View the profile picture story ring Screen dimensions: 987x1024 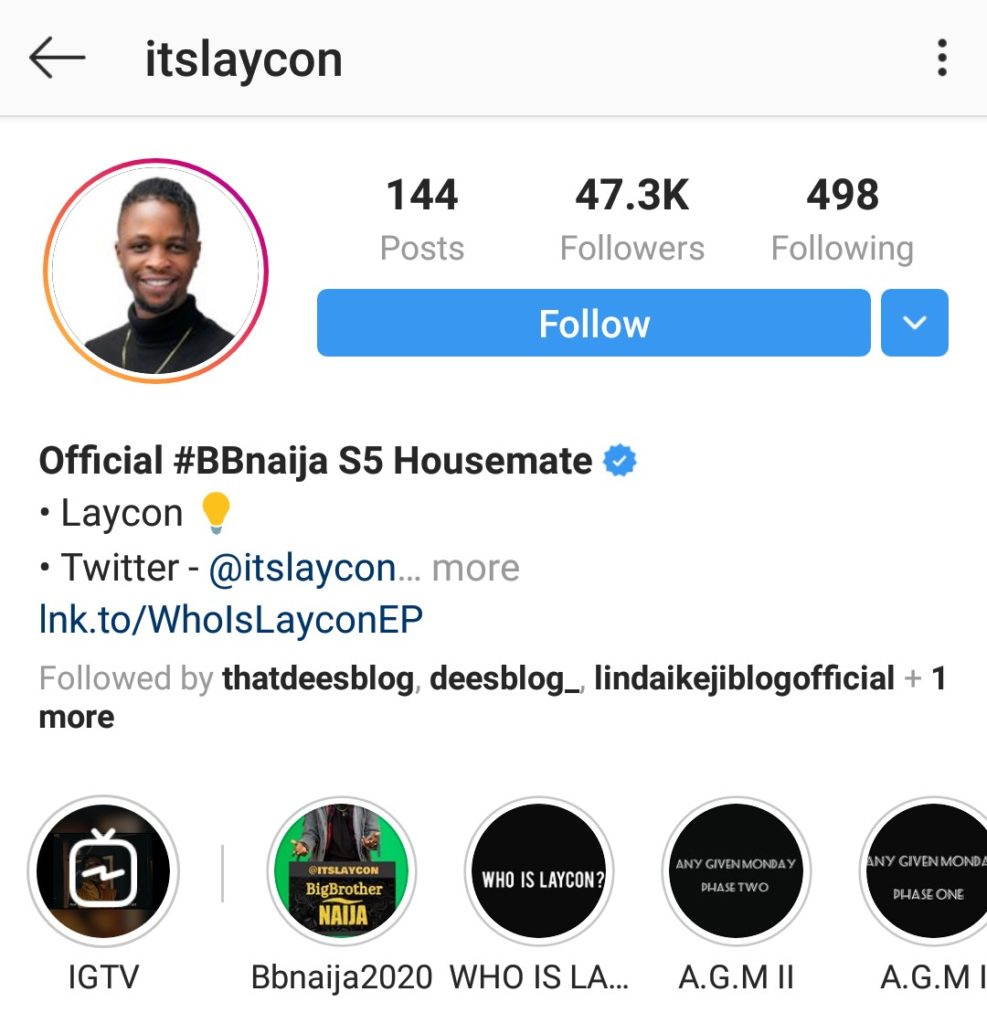click(x=156, y=270)
